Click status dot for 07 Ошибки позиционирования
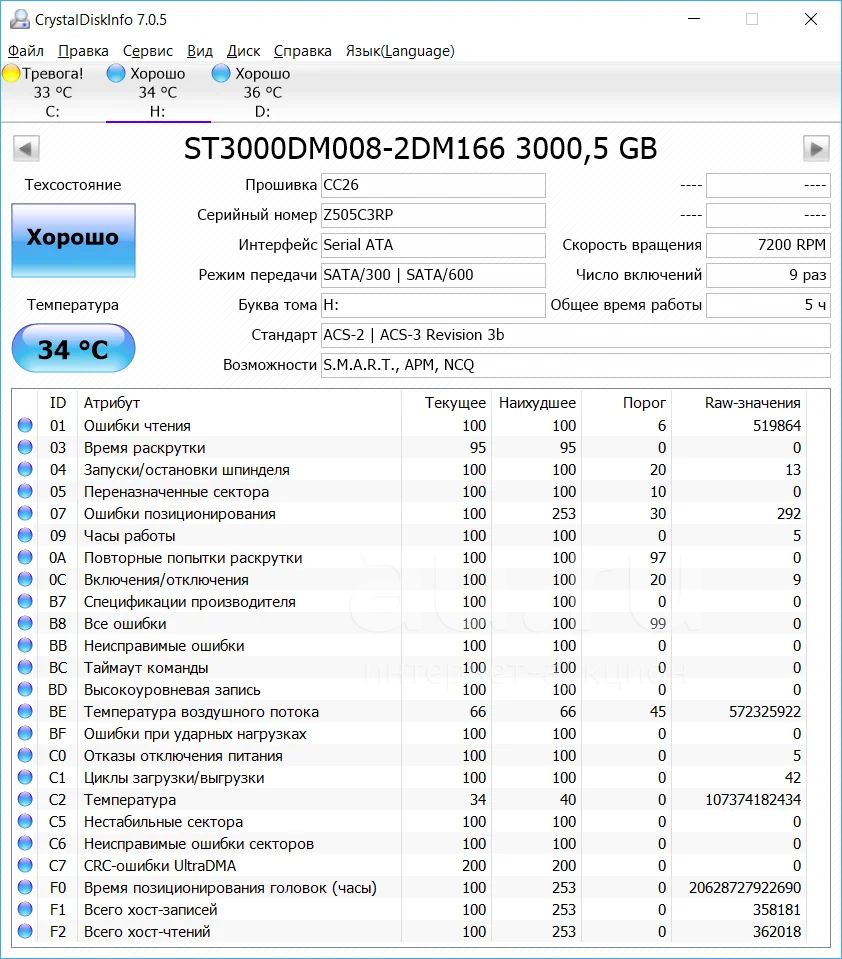The height and width of the screenshot is (959, 842). click(25, 513)
